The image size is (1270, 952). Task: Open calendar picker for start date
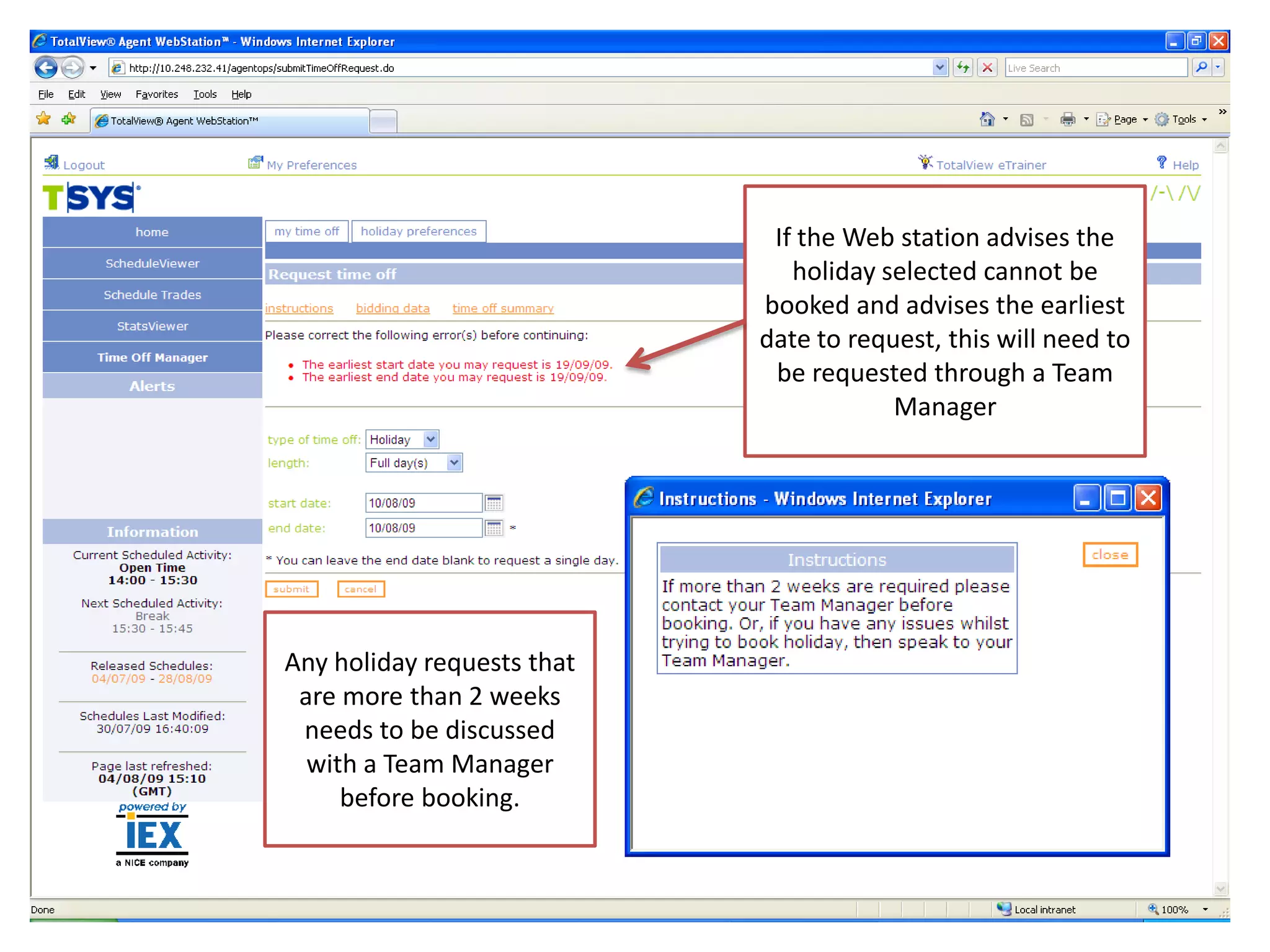tap(494, 503)
